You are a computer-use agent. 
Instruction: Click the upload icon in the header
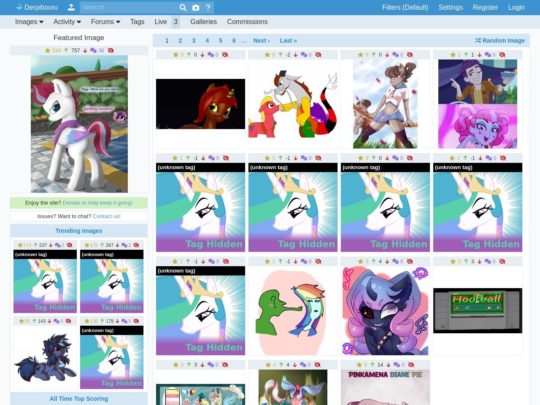point(71,7)
